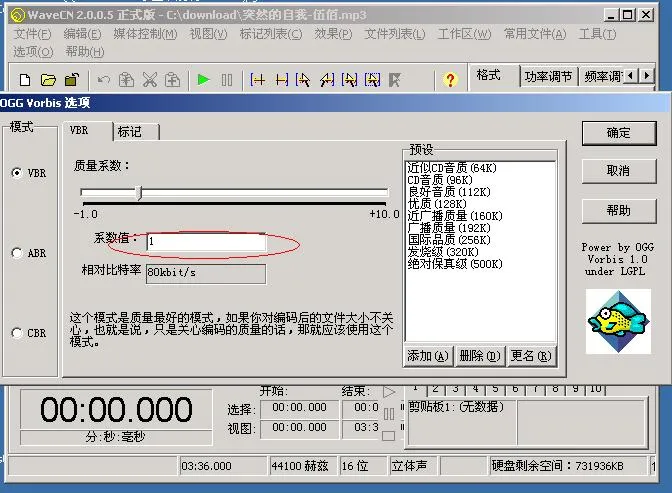Open the 媒体控制(M) menu
Screen dimensions: 672x493
coord(145,34)
